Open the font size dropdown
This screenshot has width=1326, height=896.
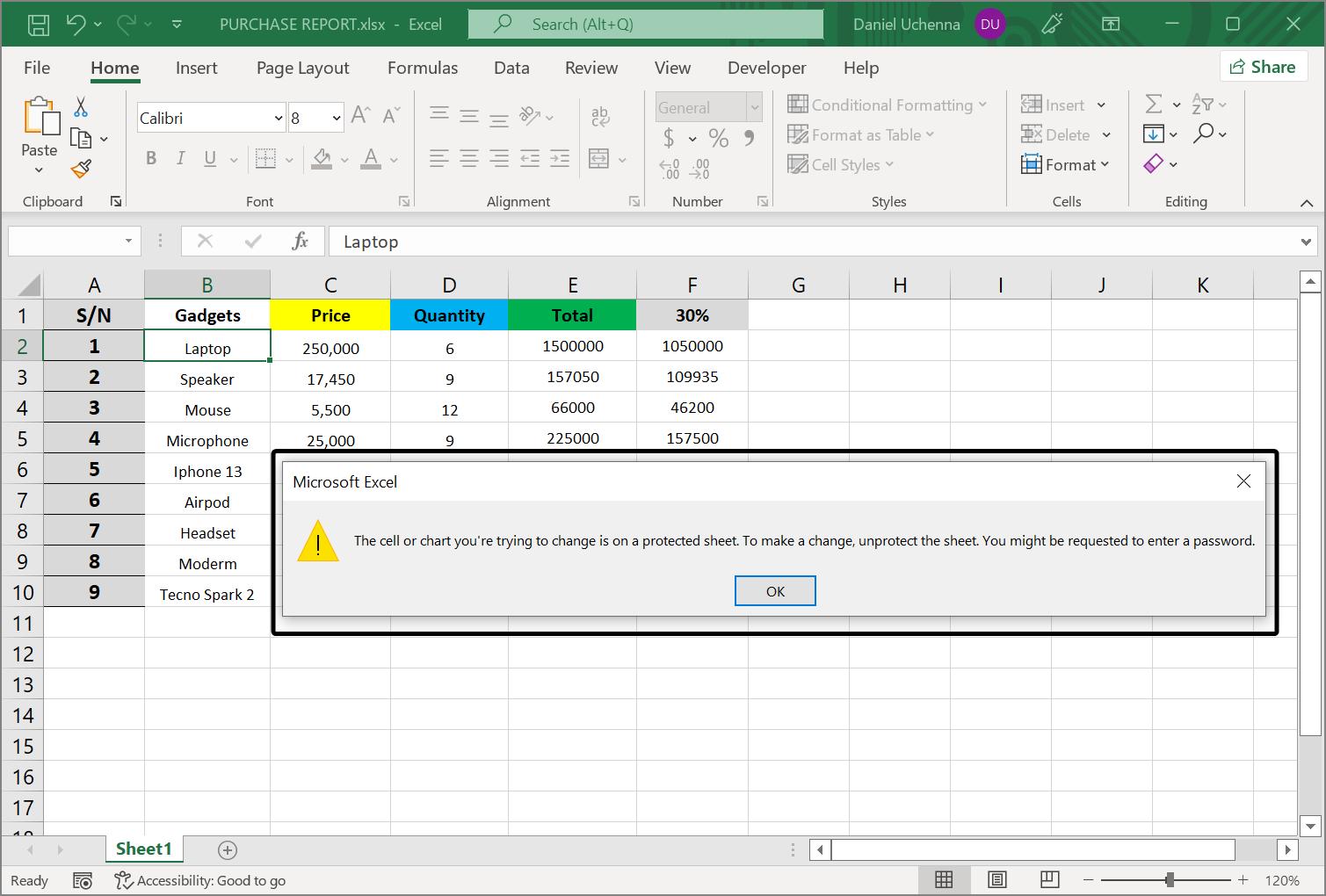tap(336, 117)
